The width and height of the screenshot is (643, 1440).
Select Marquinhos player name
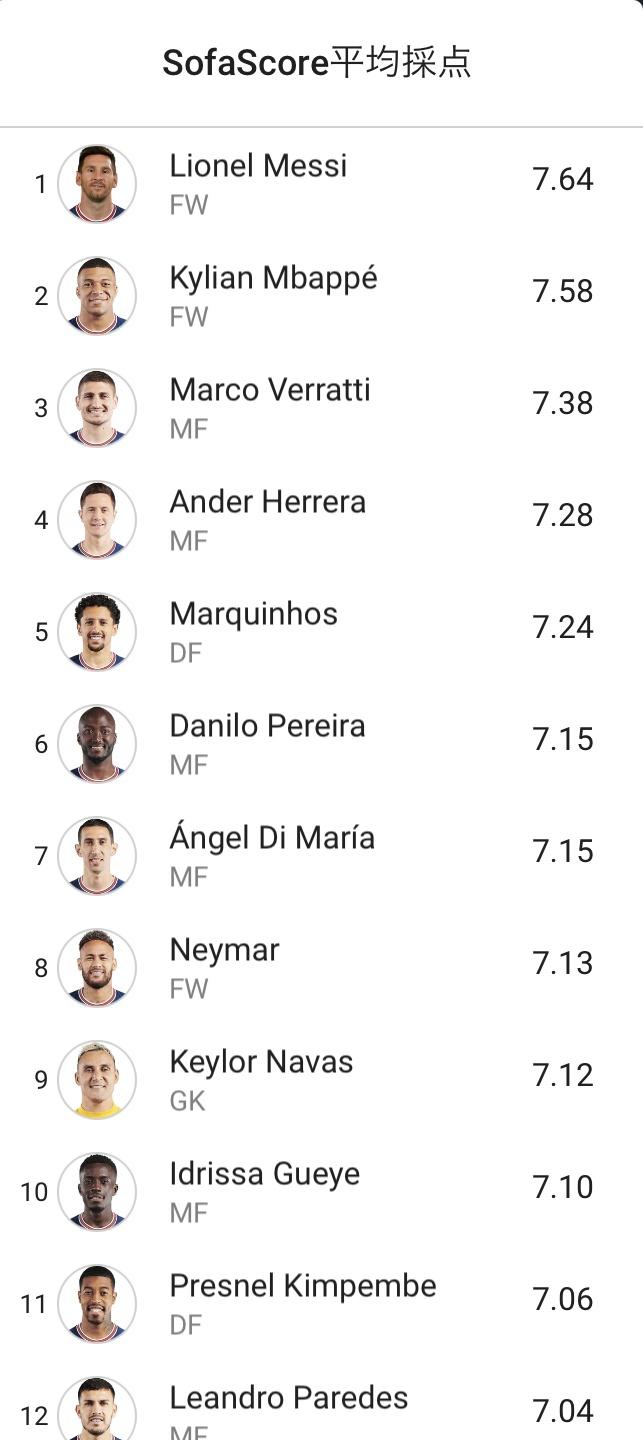coord(254,614)
